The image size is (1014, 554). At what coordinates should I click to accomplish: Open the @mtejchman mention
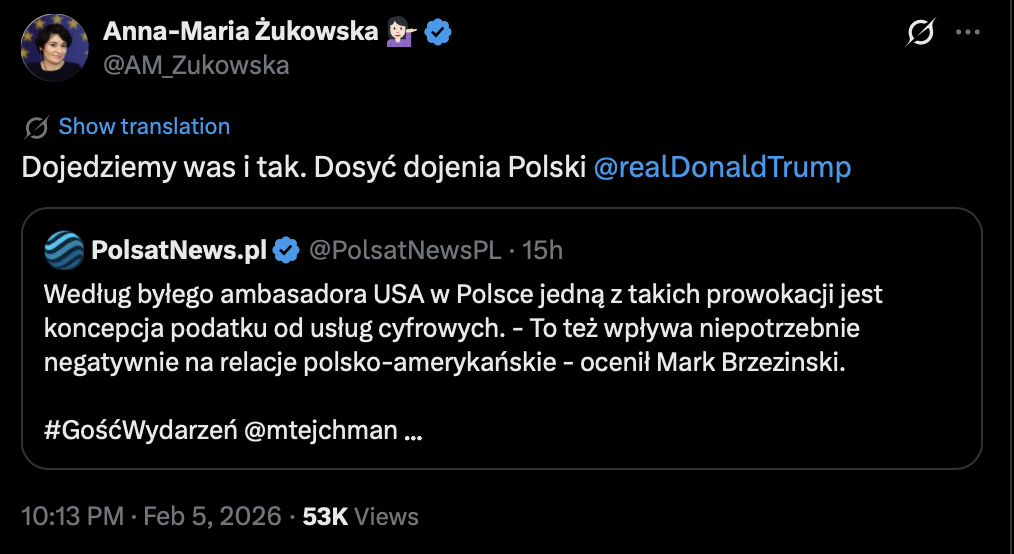pyautogui.click(x=321, y=431)
